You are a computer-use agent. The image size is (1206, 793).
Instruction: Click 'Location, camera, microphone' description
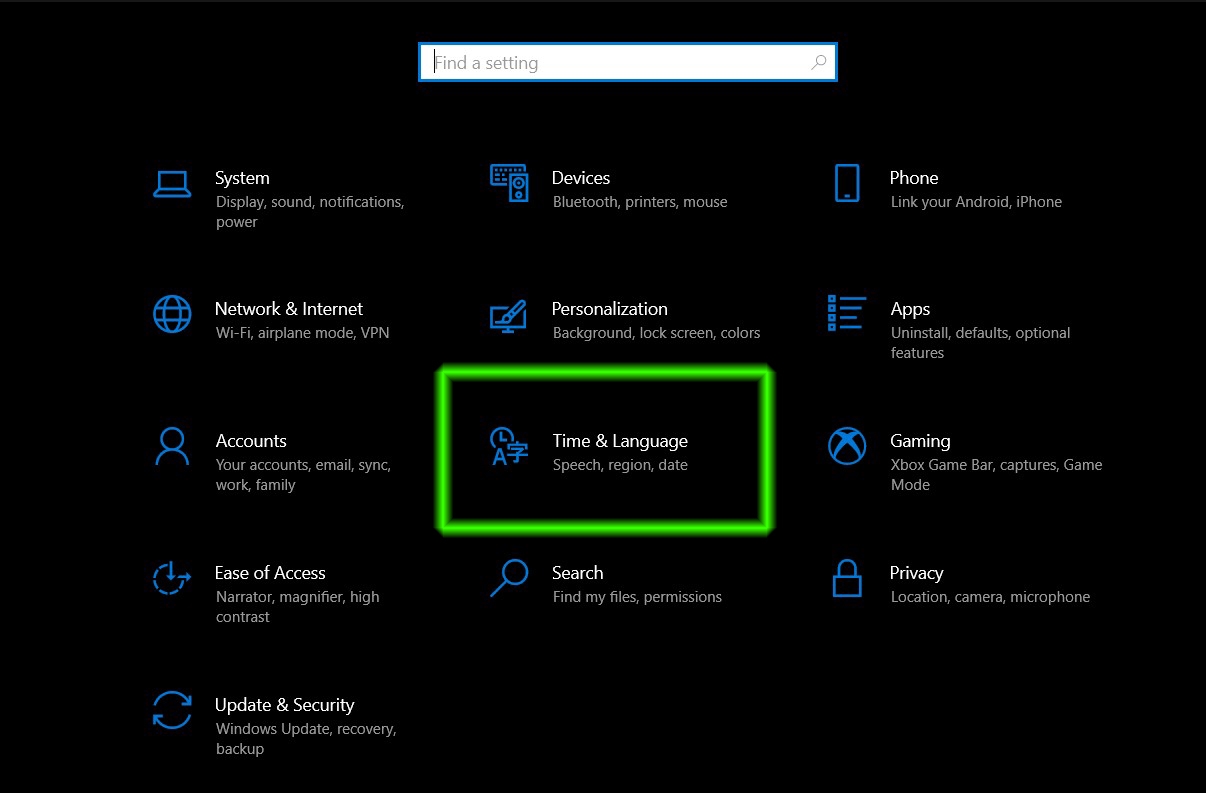(990, 597)
